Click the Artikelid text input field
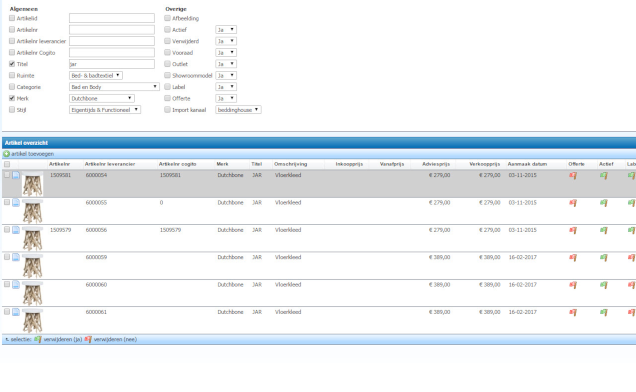Screen dimensions: 636x392 point(112,18)
